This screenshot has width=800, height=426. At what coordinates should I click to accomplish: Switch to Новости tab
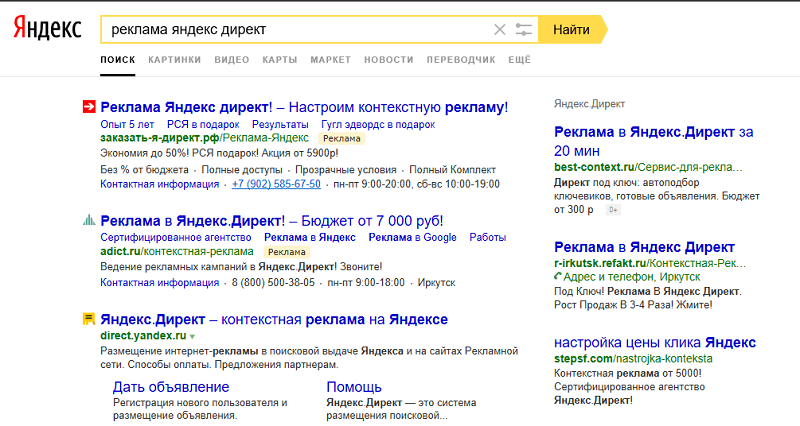389,60
